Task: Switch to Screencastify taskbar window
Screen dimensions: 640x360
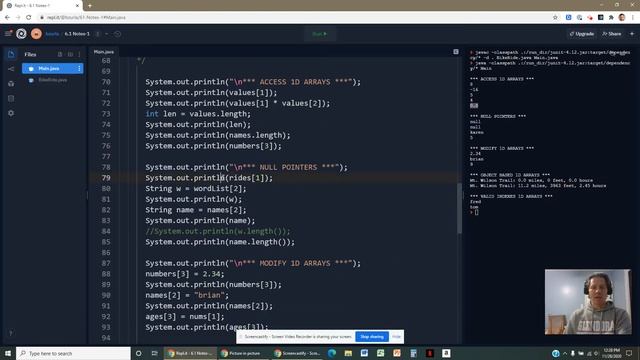Action: tap(297, 353)
